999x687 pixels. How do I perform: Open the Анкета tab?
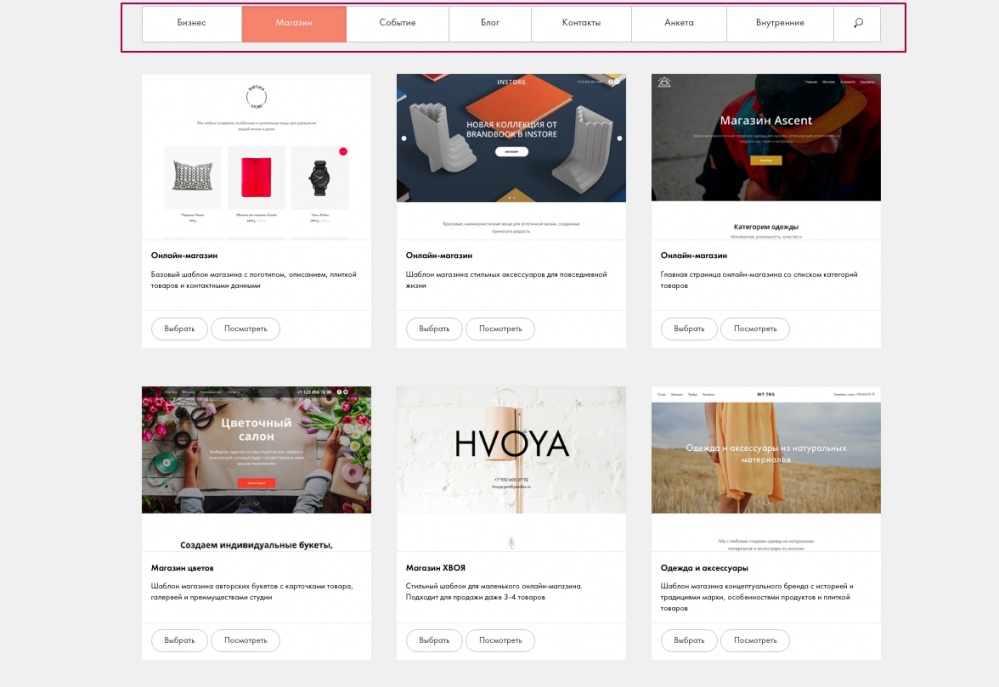click(679, 23)
